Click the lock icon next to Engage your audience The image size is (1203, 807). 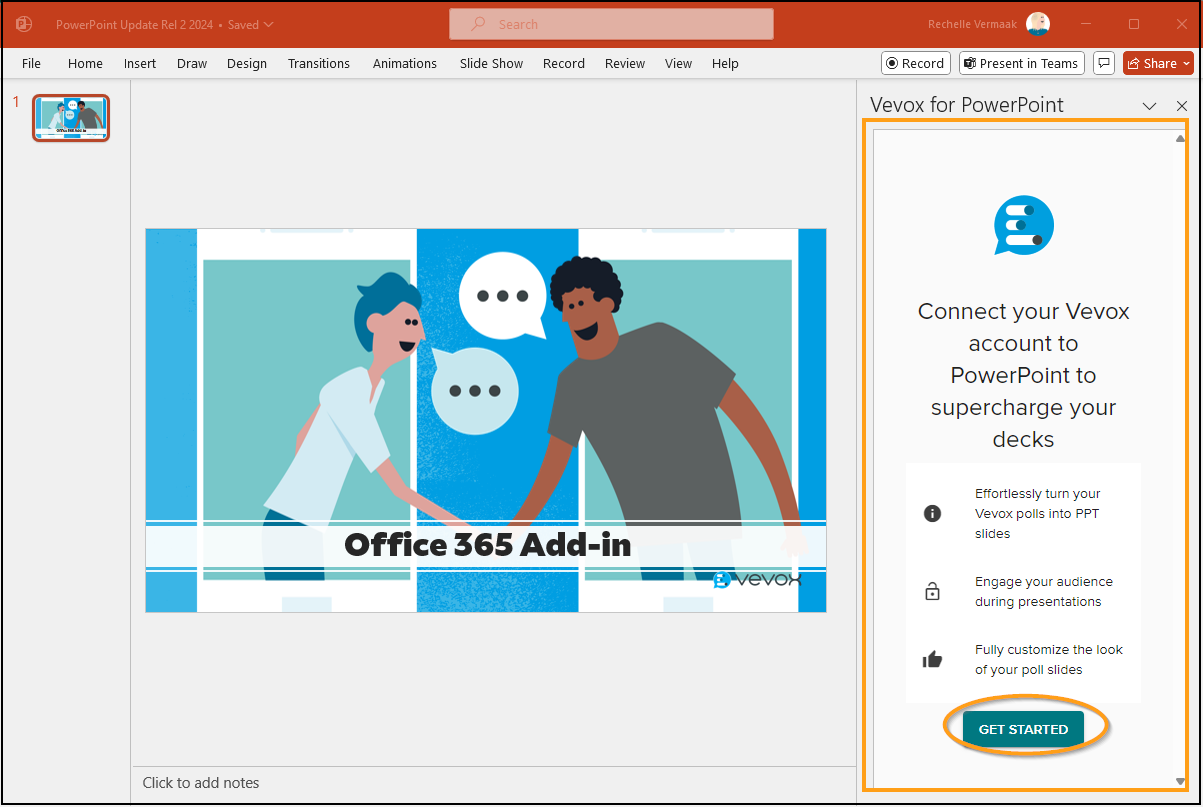pos(932,591)
